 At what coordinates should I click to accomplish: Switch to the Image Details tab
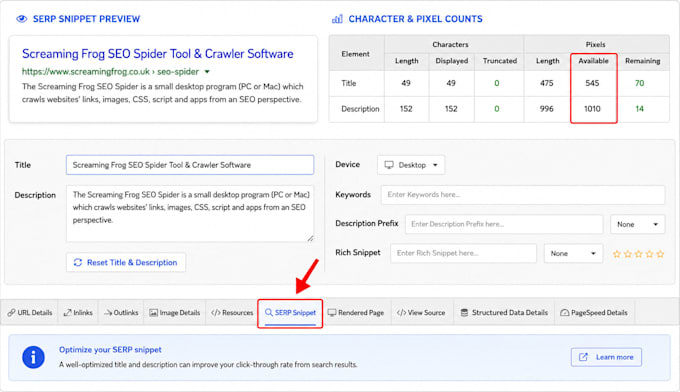pos(175,313)
